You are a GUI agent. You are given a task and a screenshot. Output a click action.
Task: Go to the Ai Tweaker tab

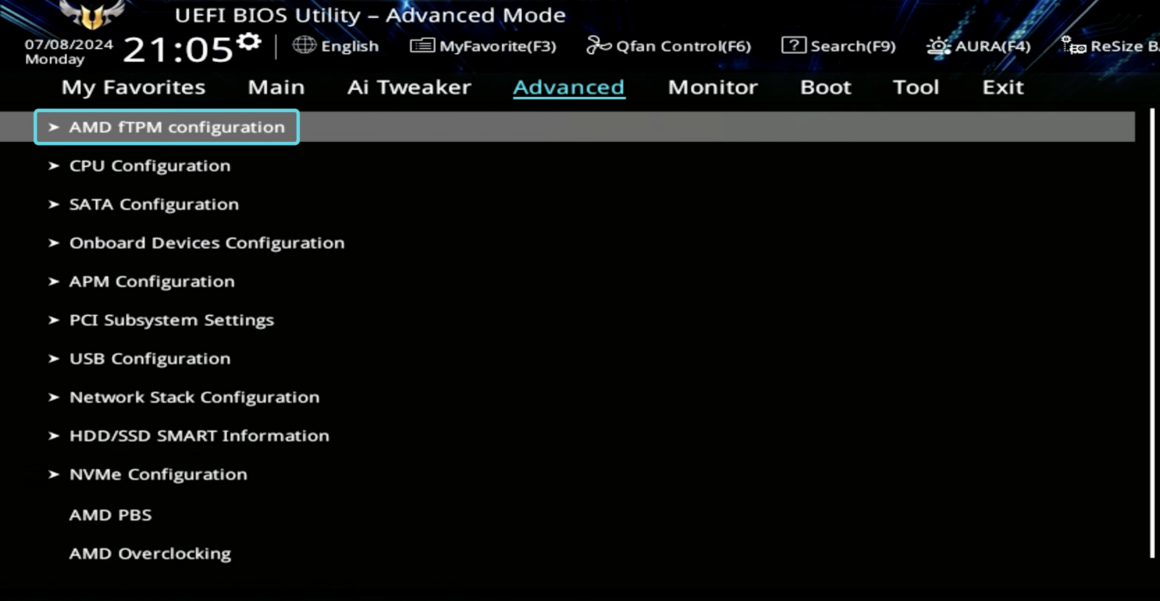coord(409,87)
